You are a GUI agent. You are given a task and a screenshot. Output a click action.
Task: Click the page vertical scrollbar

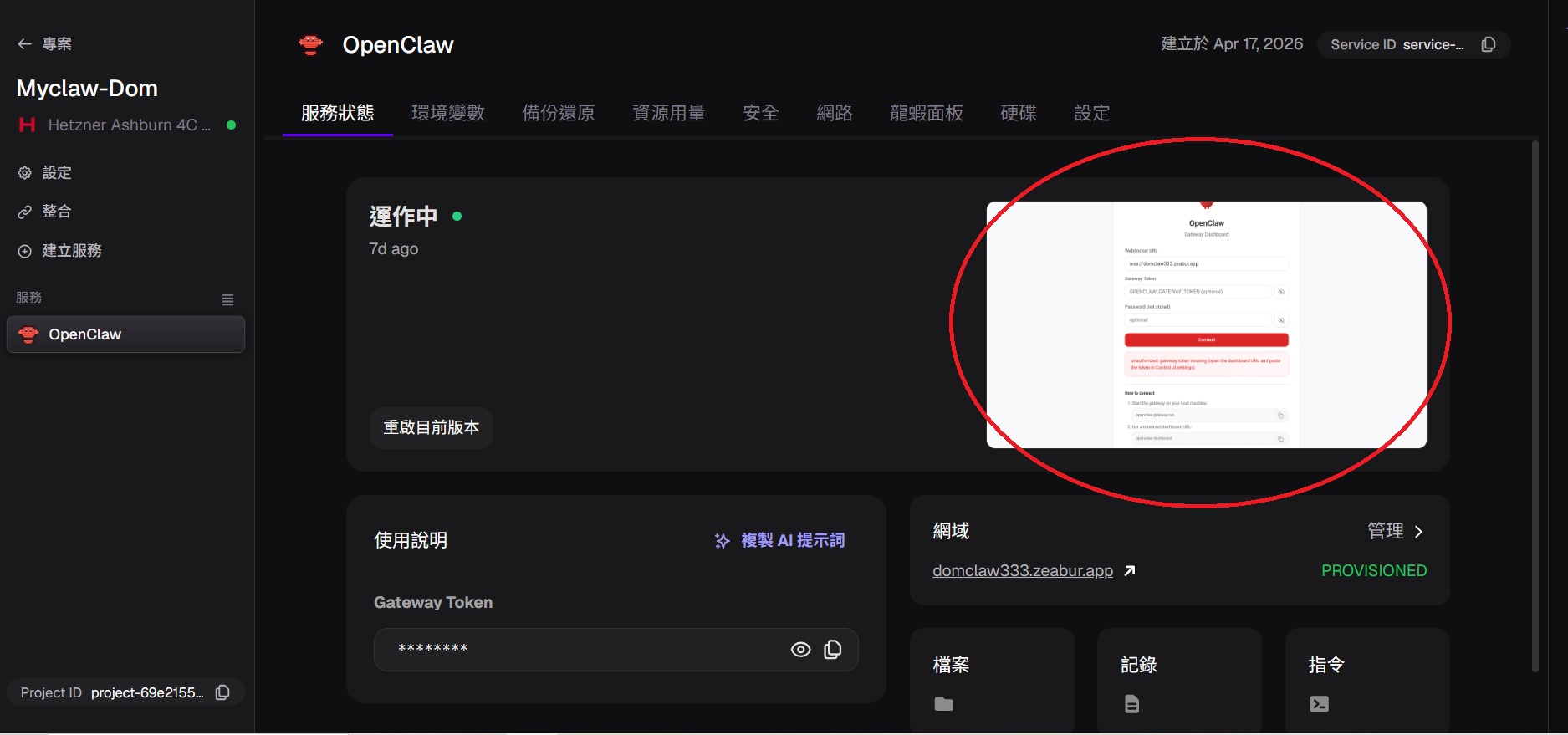[x=1535, y=406]
